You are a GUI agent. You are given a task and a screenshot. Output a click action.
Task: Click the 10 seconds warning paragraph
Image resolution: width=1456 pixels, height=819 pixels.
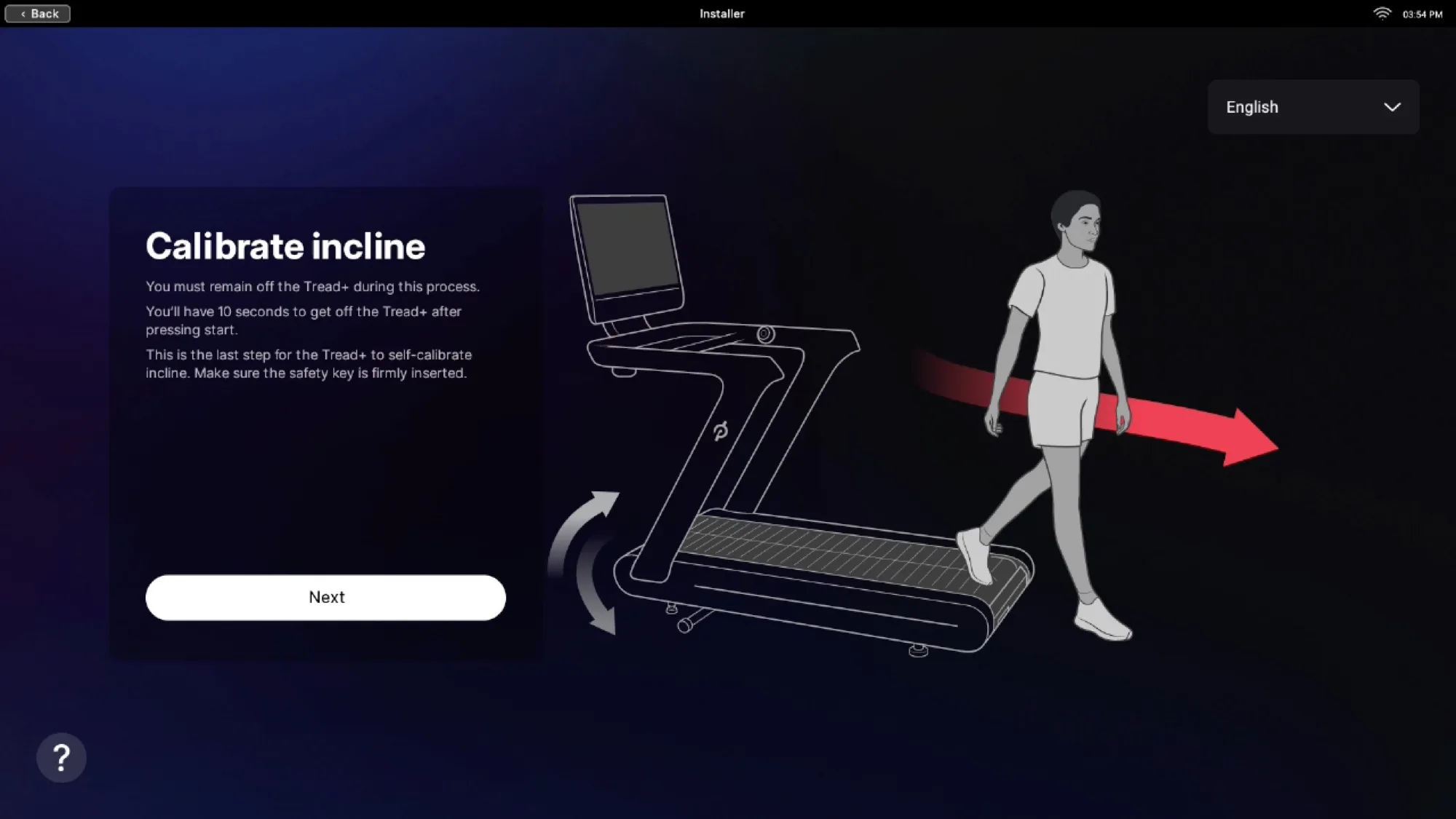click(303, 320)
